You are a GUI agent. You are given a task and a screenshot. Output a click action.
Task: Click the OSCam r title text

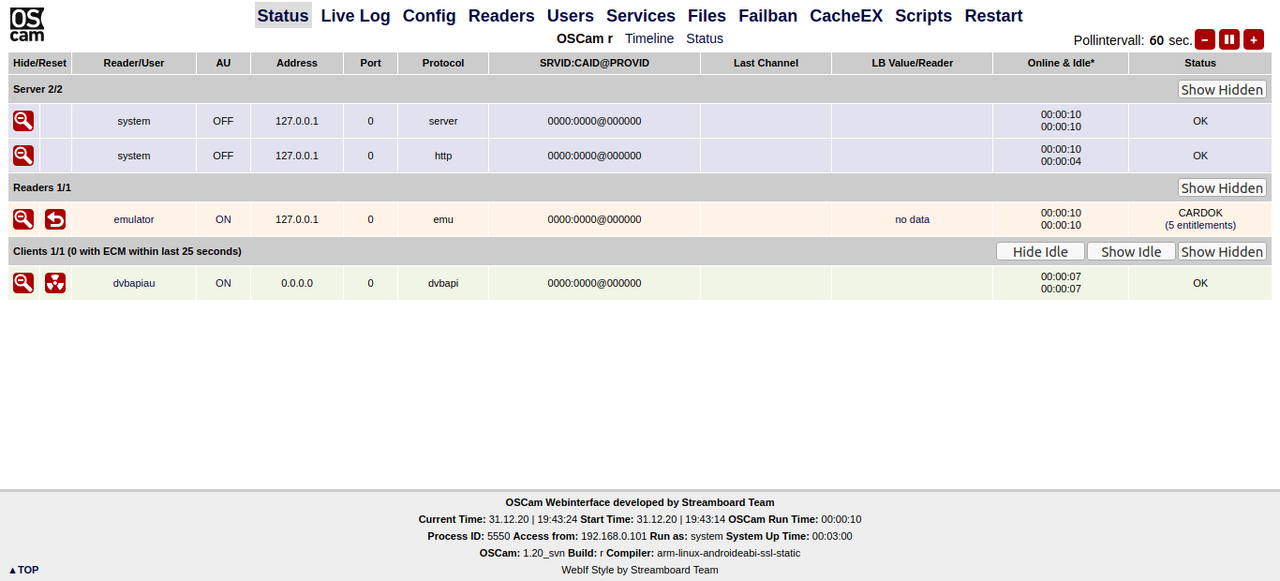(585, 38)
